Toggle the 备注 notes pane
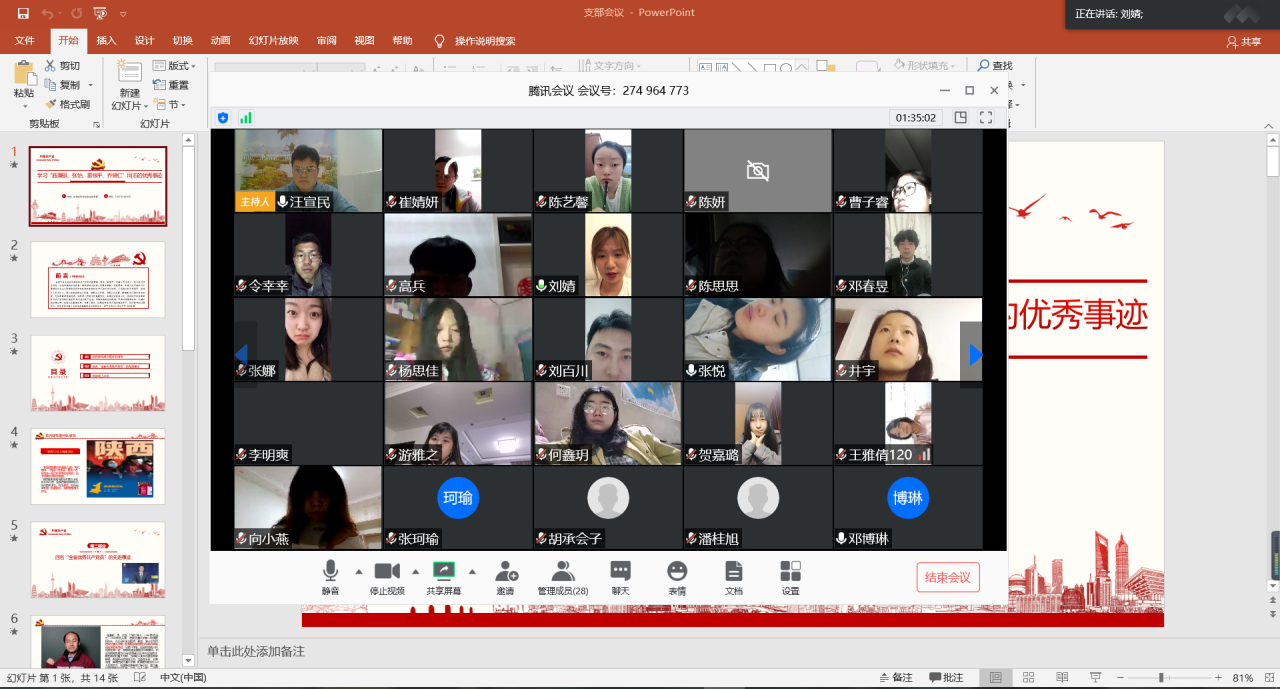This screenshot has width=1280, height=689. 894,678
